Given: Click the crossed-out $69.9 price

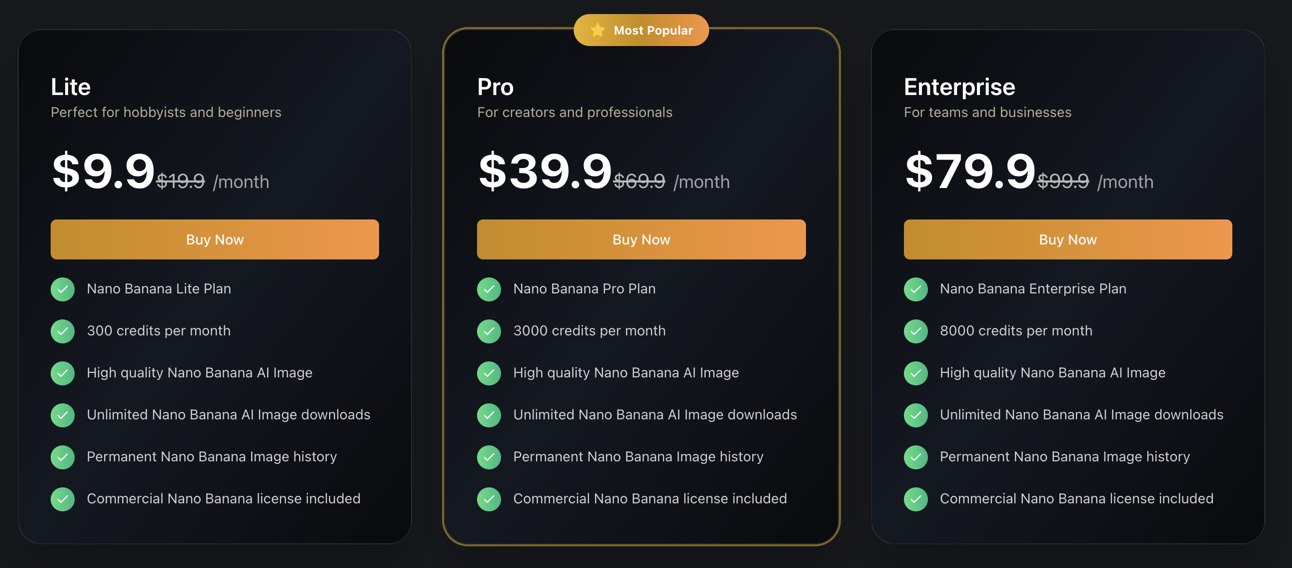Looking at the screenshot, I should [x=639, y=181].
